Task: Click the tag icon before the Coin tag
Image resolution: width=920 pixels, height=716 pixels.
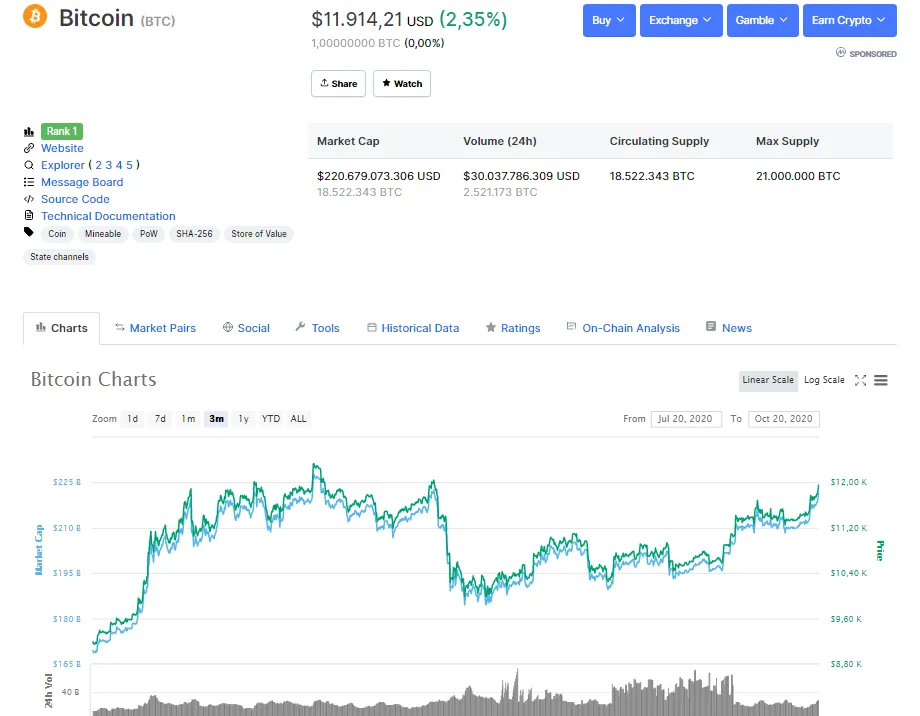Action: (x=29, y=232)
